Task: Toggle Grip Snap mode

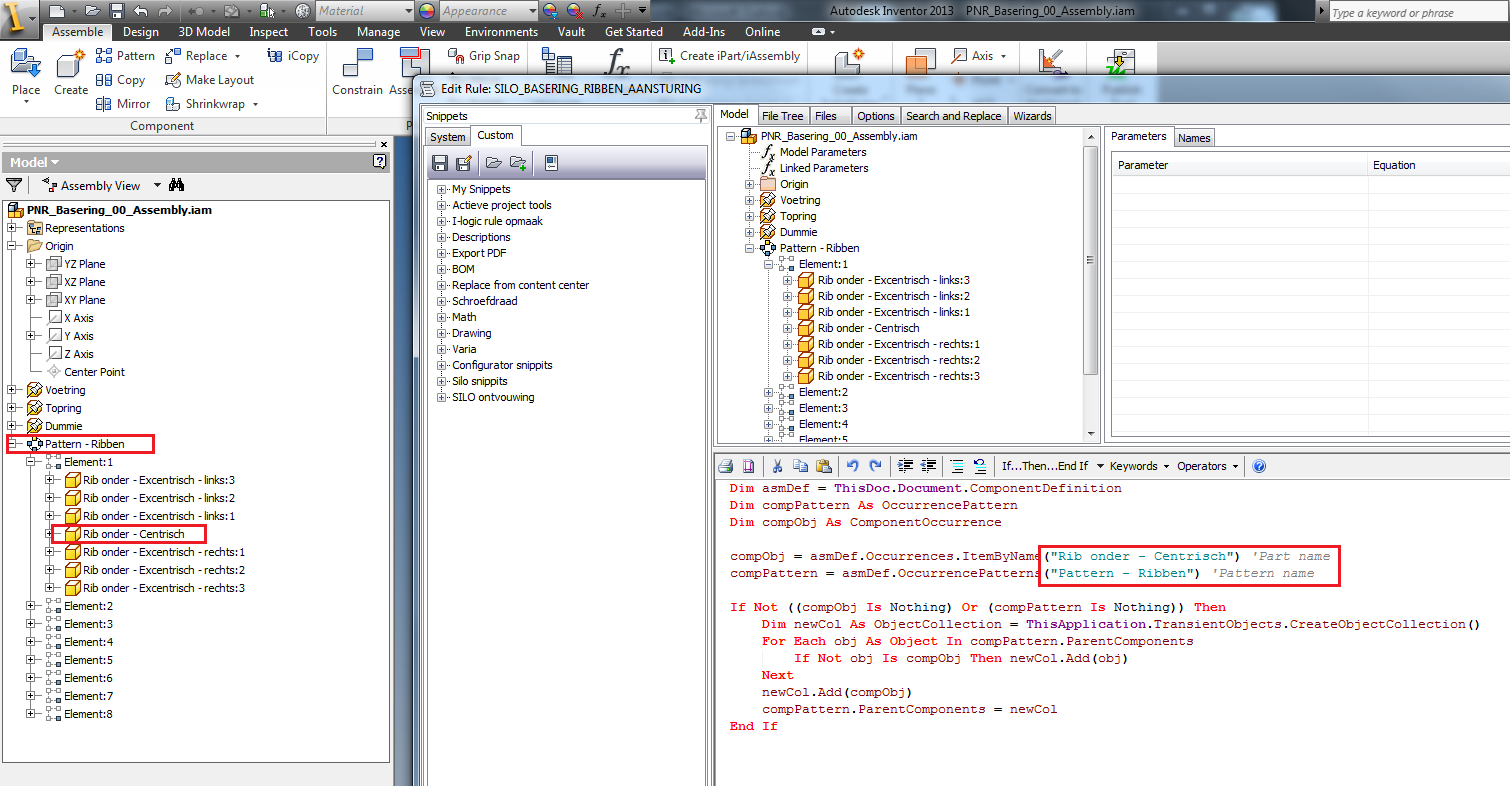Action: pos(484,56)
